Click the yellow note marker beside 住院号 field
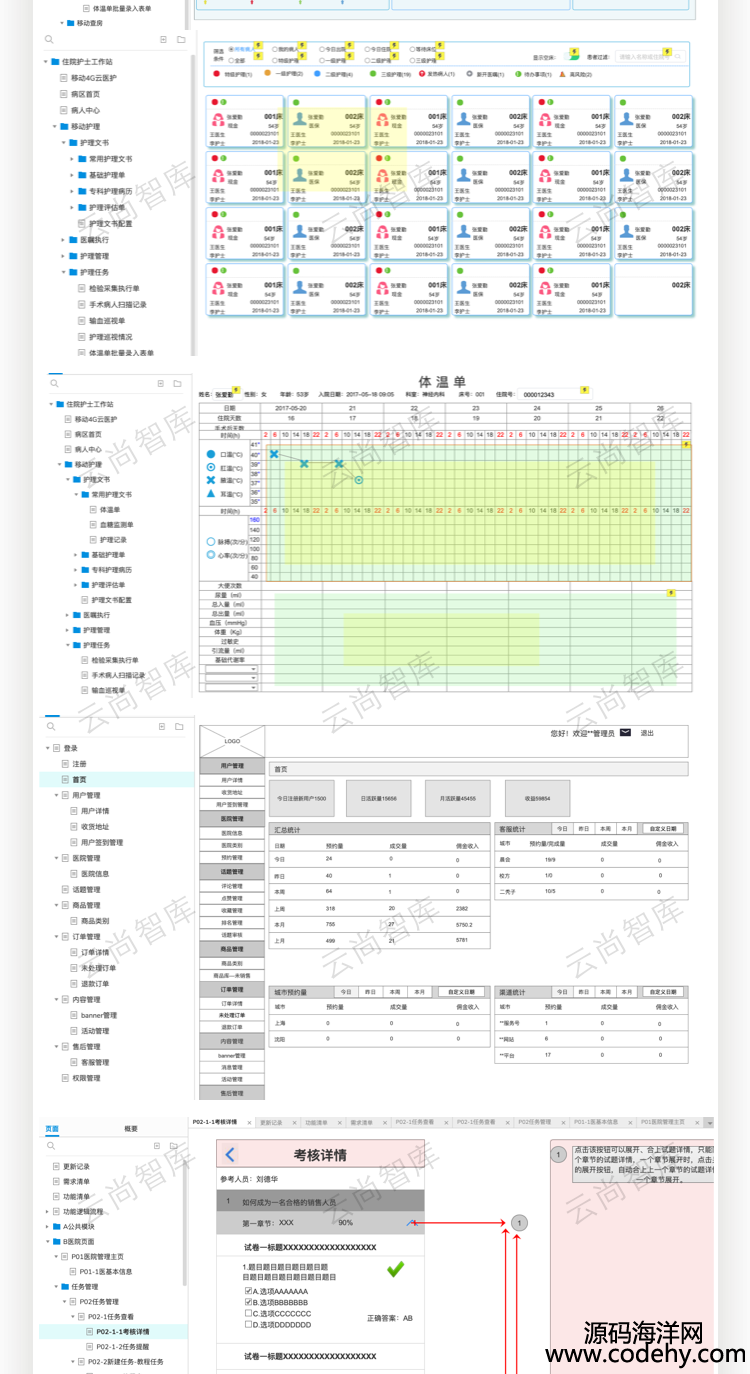 click(584, 391)
